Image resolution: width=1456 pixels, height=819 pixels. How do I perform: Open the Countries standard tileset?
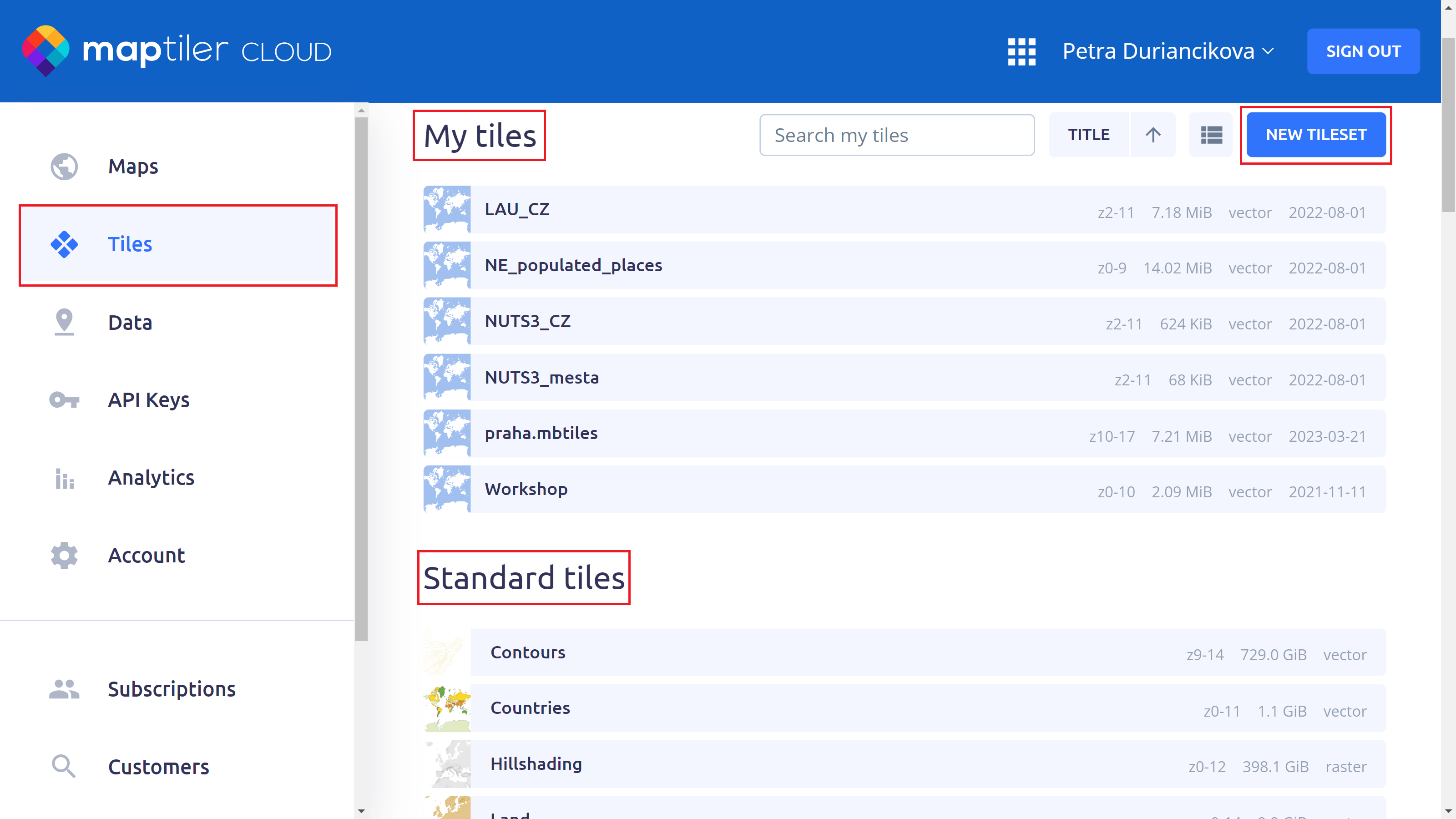[x=530, y=708]
